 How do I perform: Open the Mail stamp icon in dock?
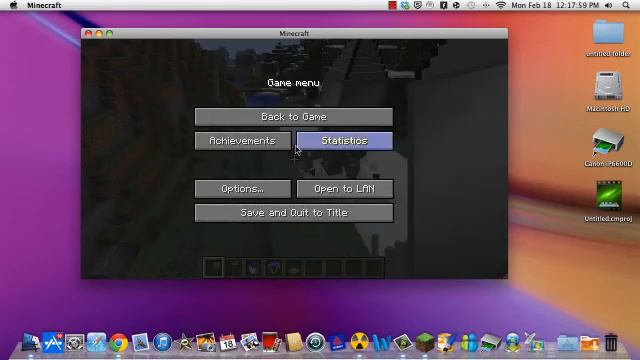click(140, 342)
